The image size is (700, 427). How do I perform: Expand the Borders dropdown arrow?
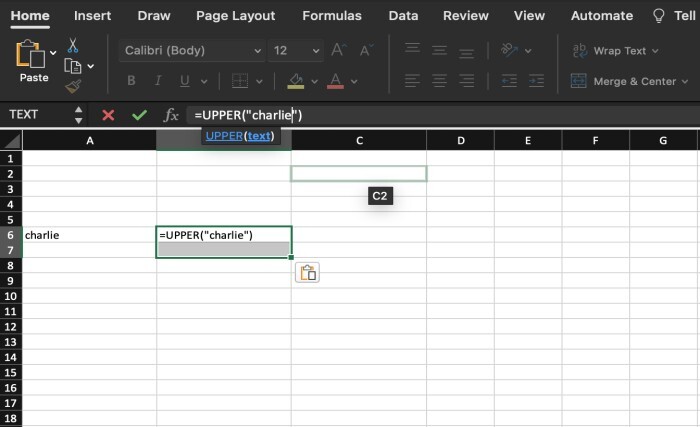[x=259, y=81]
